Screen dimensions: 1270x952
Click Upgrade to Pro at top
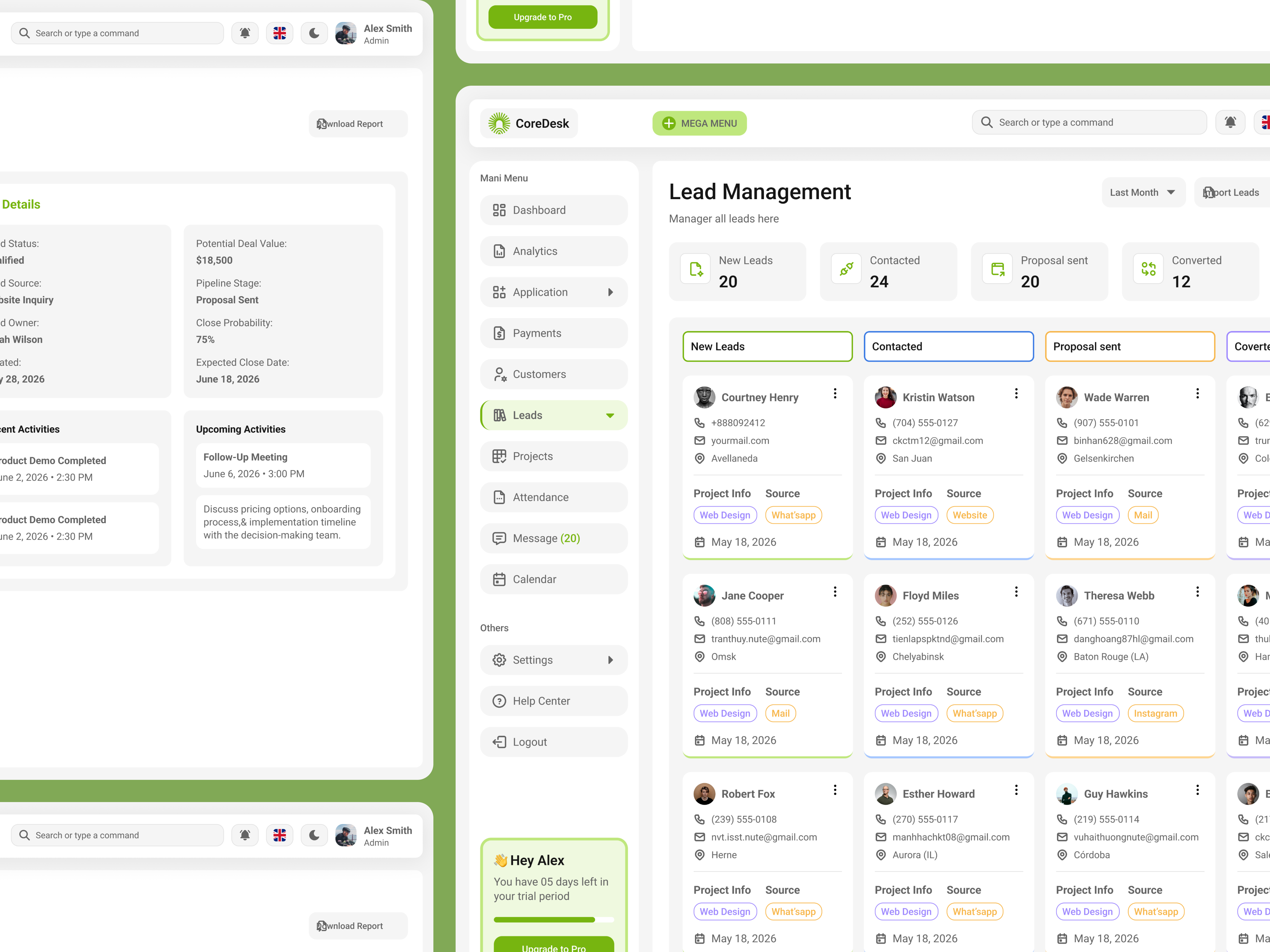[x=543, y=17]
